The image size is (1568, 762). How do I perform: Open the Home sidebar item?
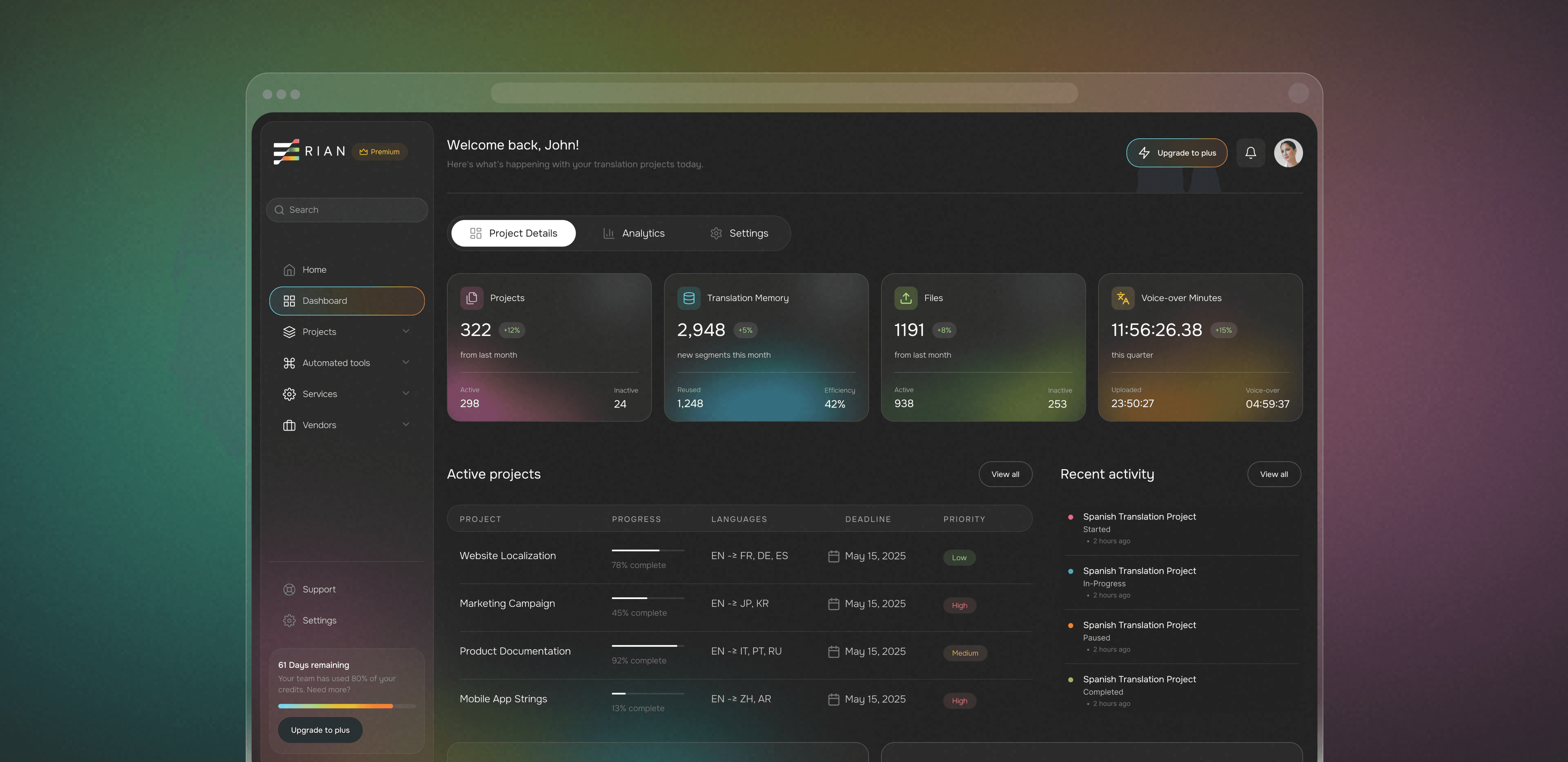[314, 270]
